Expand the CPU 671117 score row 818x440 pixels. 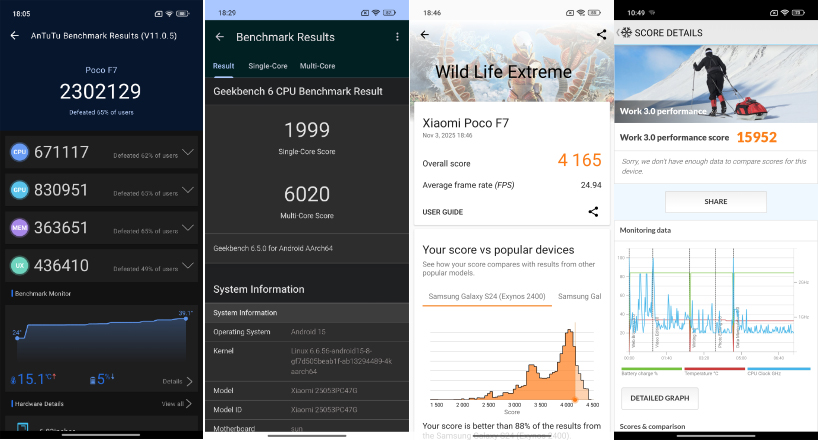pos(188,153)
